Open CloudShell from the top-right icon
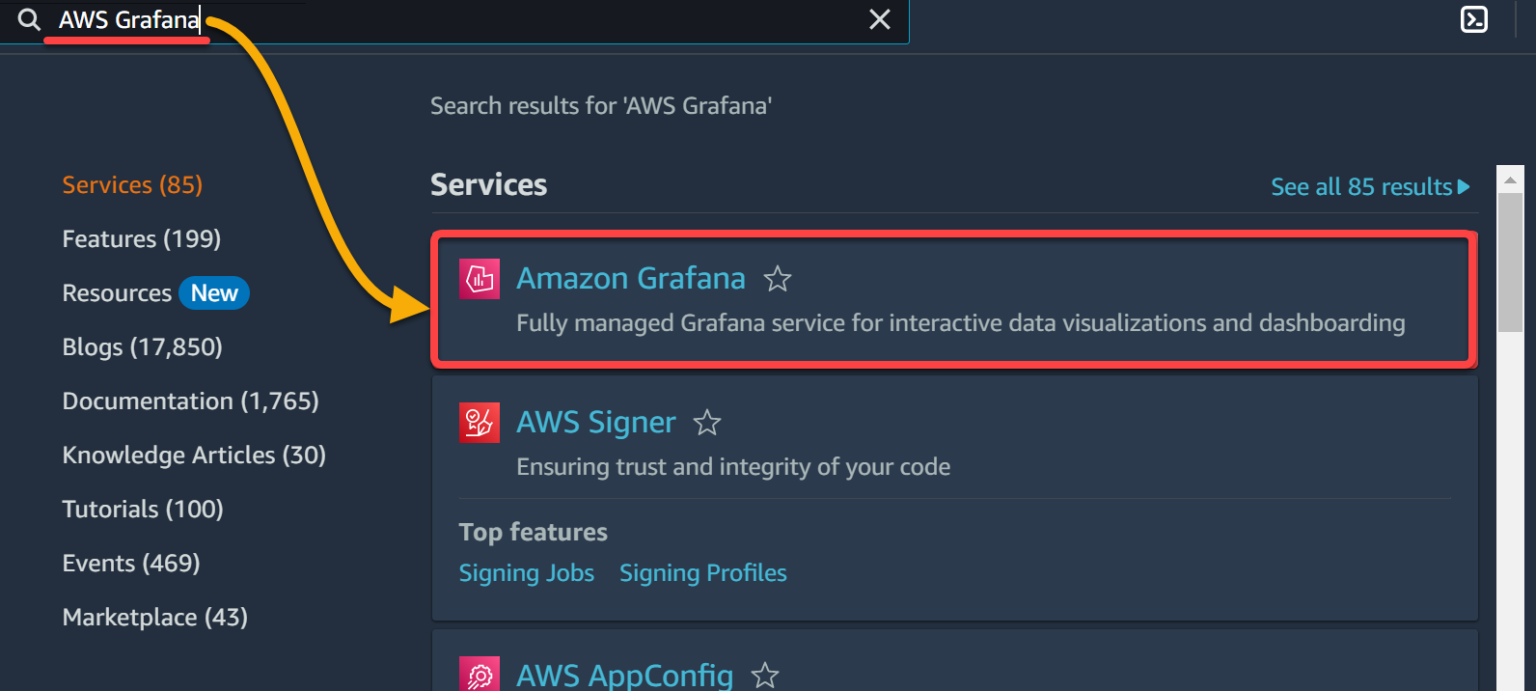 point(1473,19)
